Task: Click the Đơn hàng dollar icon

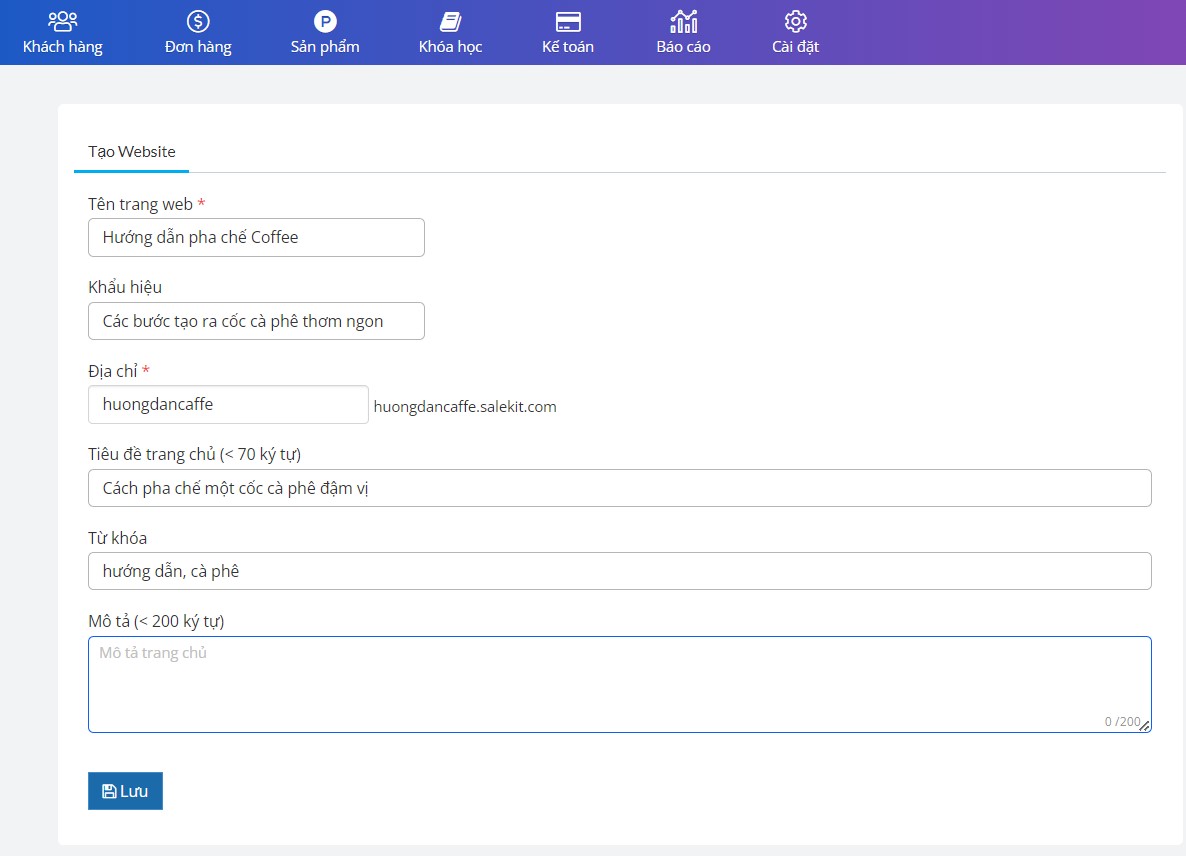Action: pyautogui.click(x=198, y=21)
